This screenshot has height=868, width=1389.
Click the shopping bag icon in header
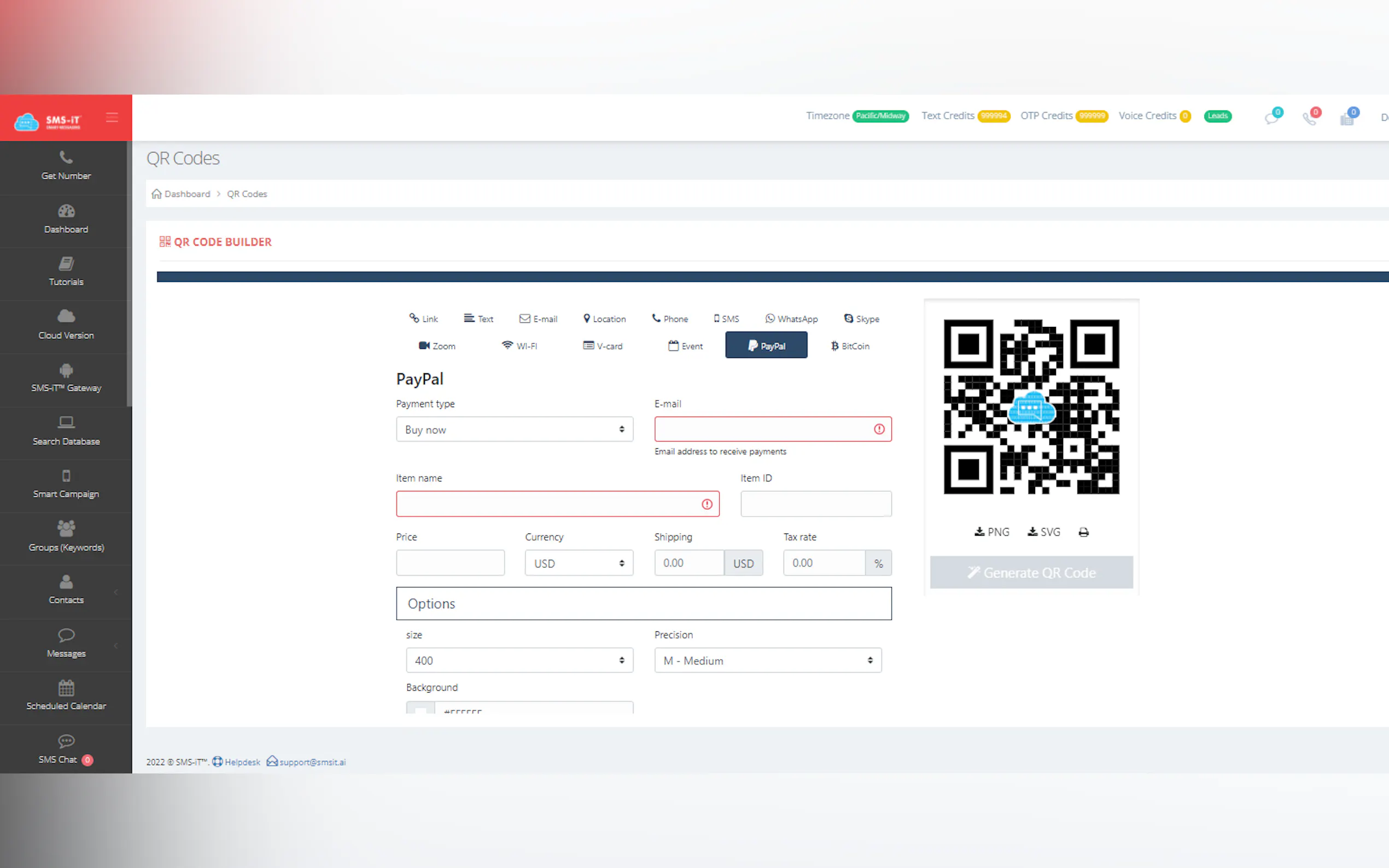(x=1347, y=118)
